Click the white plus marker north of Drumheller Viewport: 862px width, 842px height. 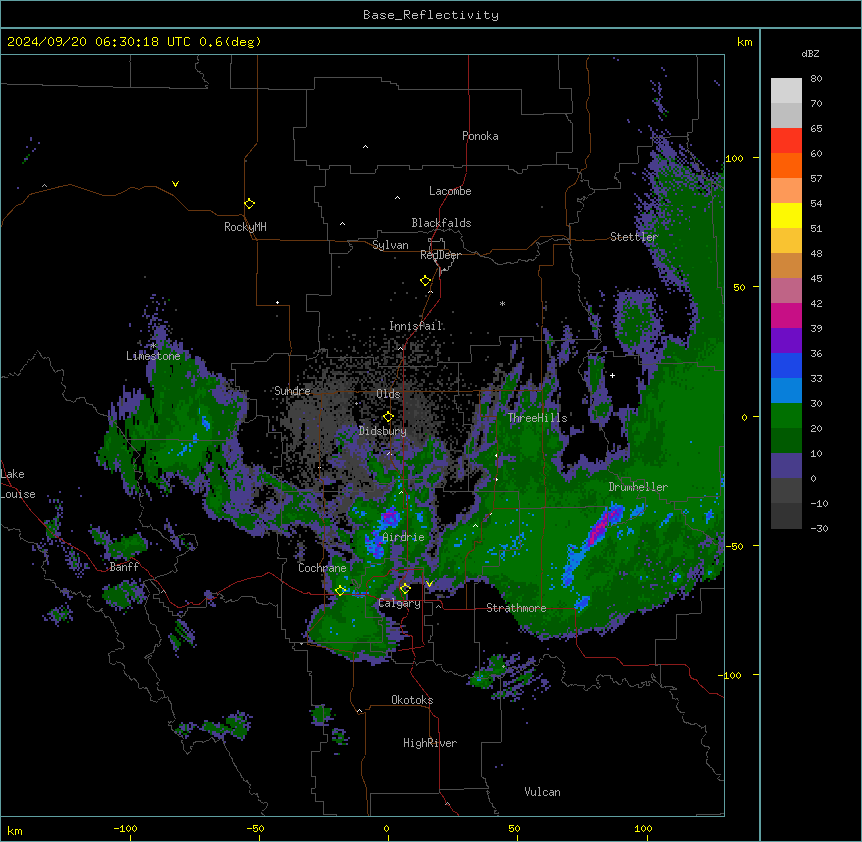612,375
